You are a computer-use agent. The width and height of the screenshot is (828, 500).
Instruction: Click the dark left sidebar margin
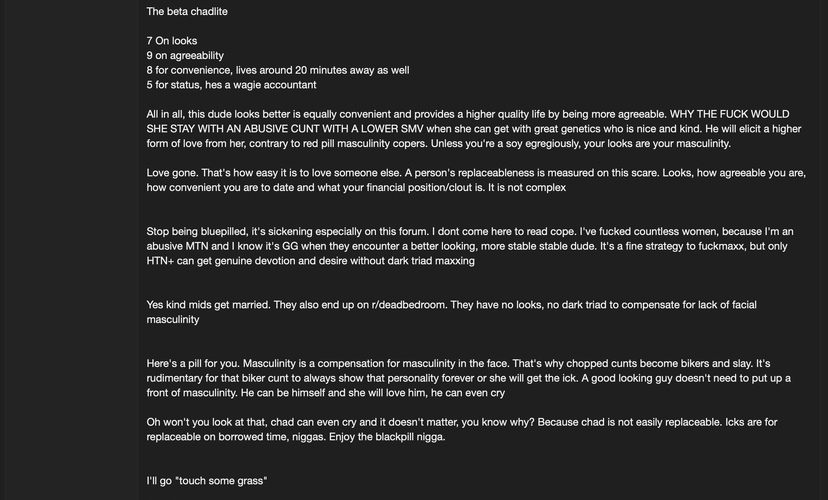tap(71, 250)
